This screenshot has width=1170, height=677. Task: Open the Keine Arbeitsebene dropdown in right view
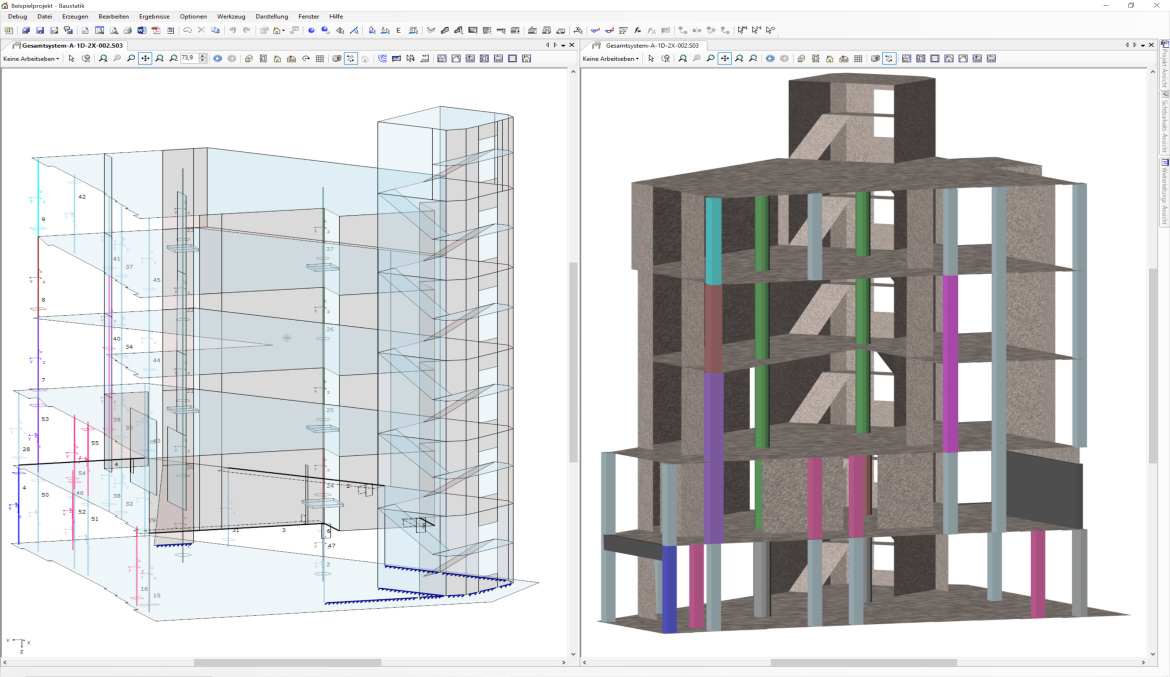(x=610, y=59)
